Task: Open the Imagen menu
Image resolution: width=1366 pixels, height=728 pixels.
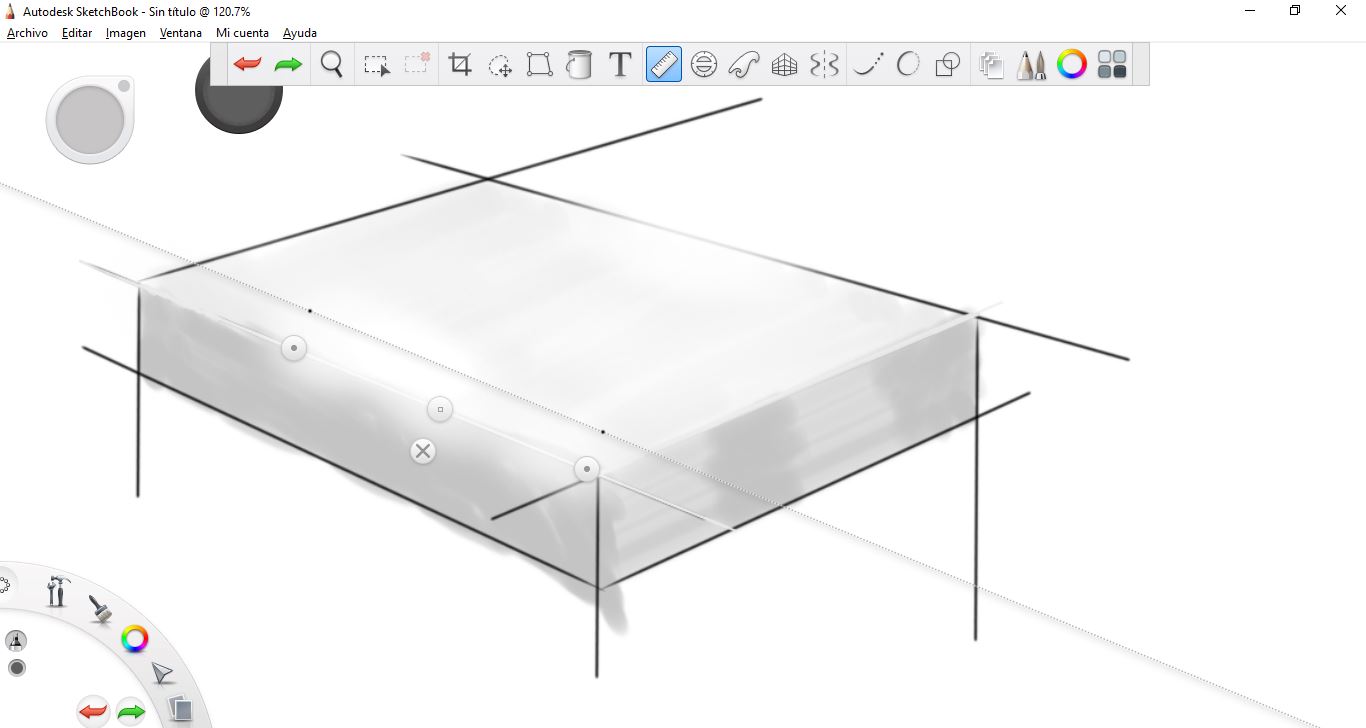Action: [126, 33]
